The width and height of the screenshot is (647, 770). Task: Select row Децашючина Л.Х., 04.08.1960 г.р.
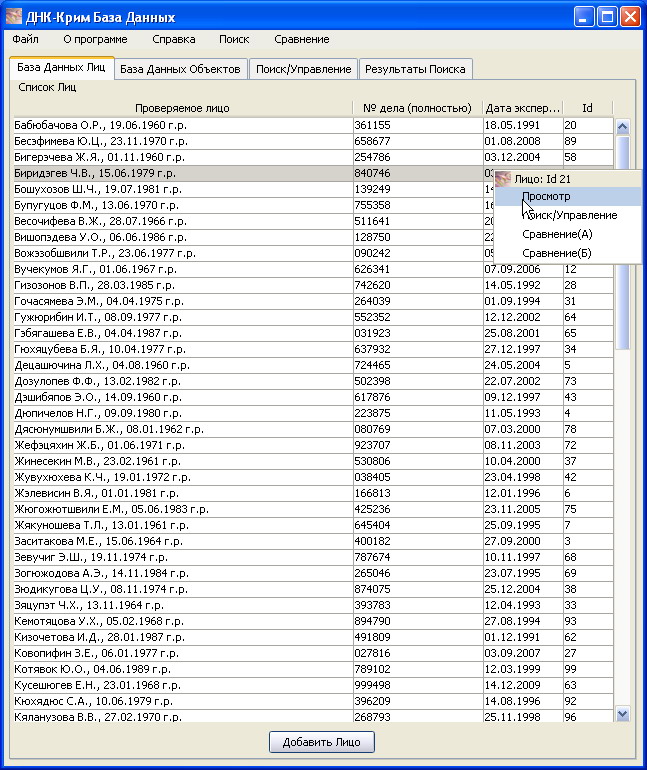(313, 365)
